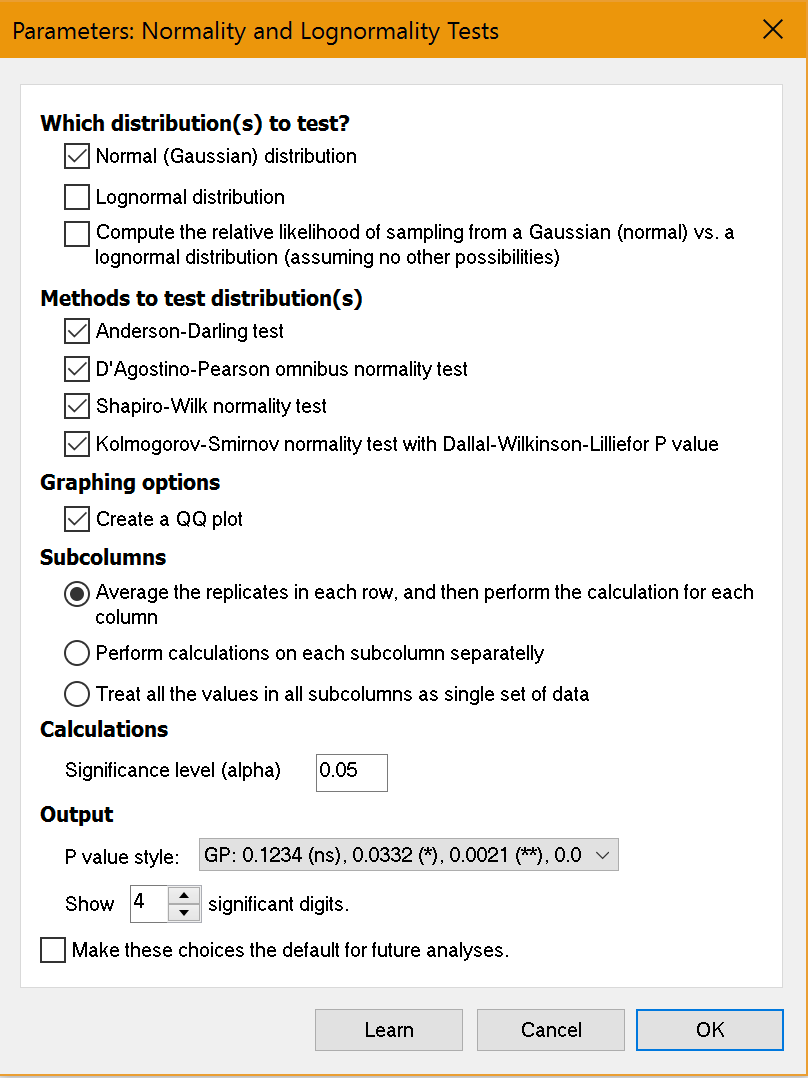Disable the Create a QQ plot option
This screenshot has width=808, height=1078.
tap(76, 518)
